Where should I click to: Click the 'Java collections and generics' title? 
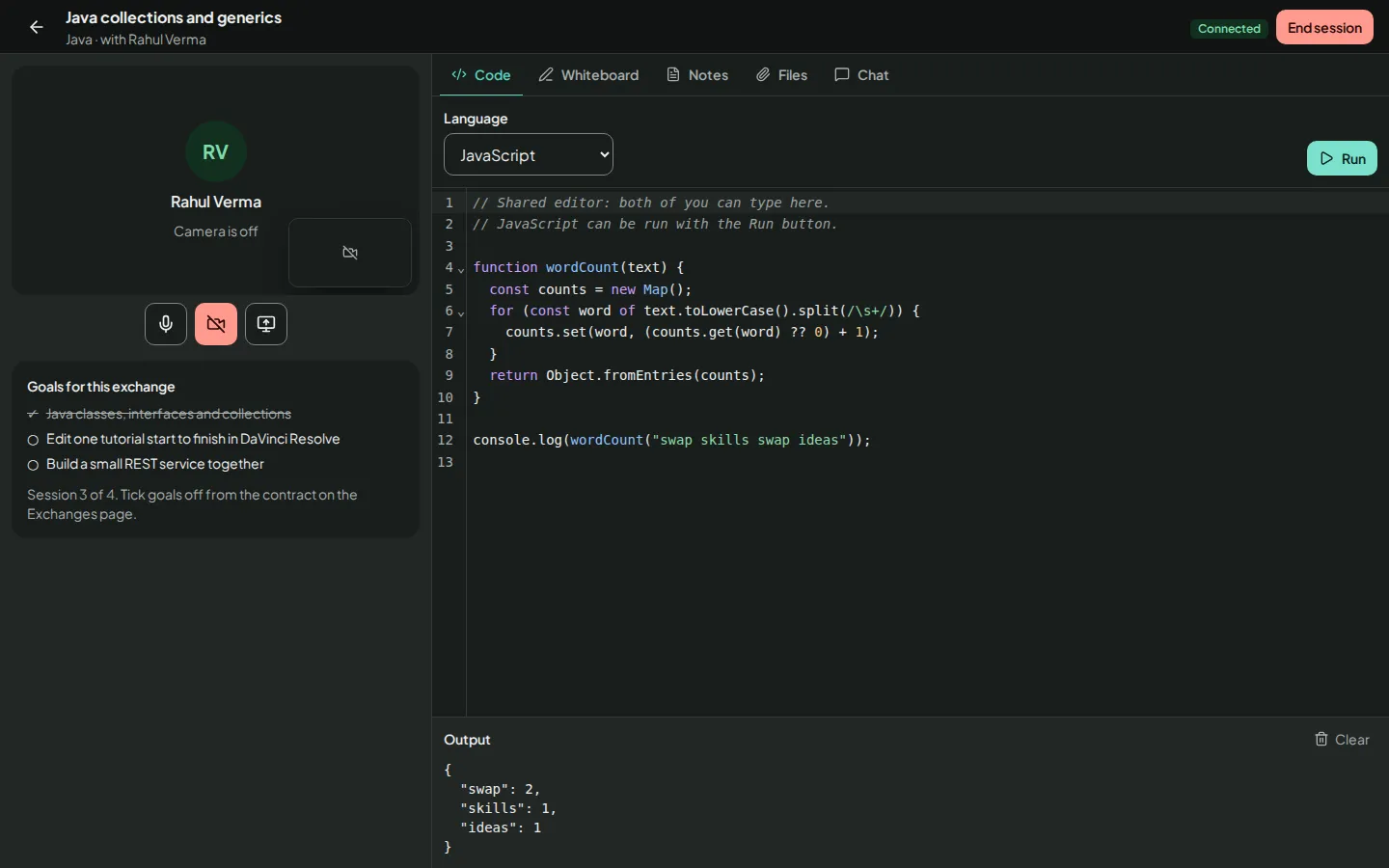coord(174,17)
